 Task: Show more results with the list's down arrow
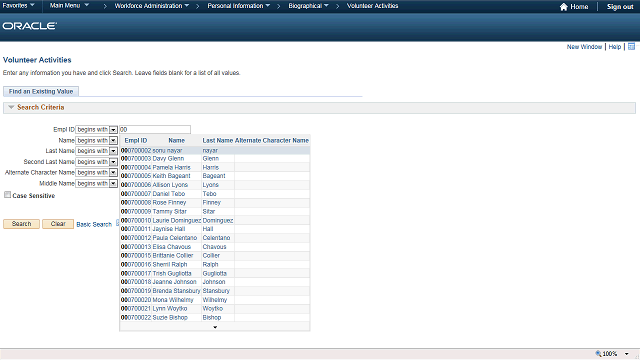tap(215, 327)
